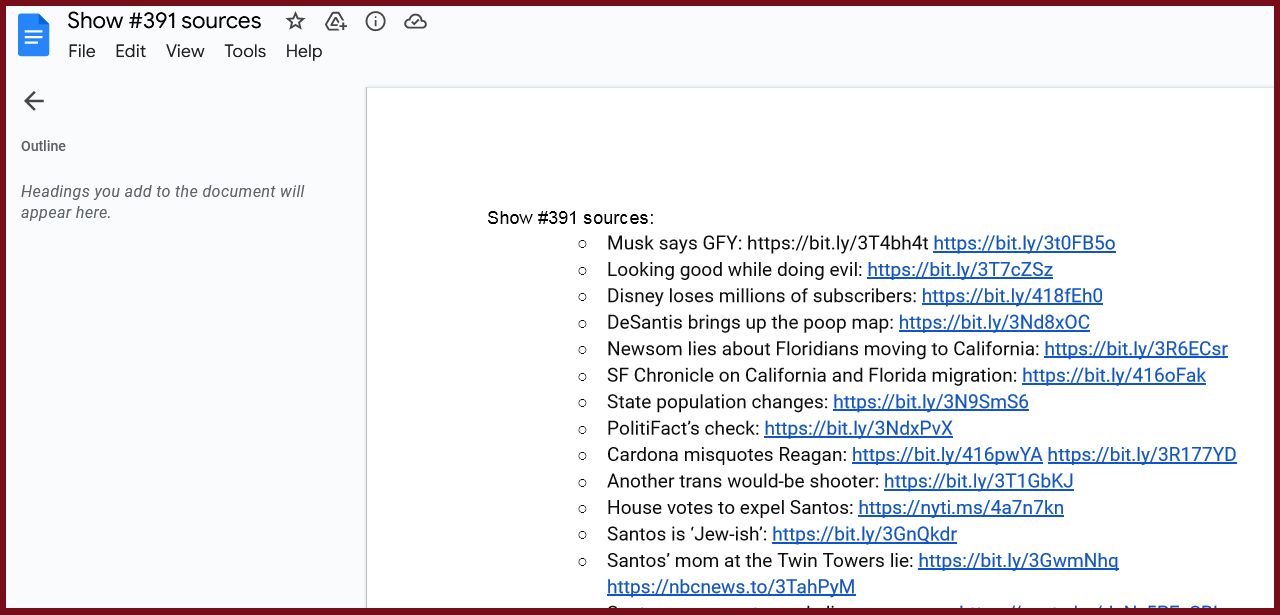Open the View menu
This screenshot has width=1280, height=615.
click(x=185, y=51)
